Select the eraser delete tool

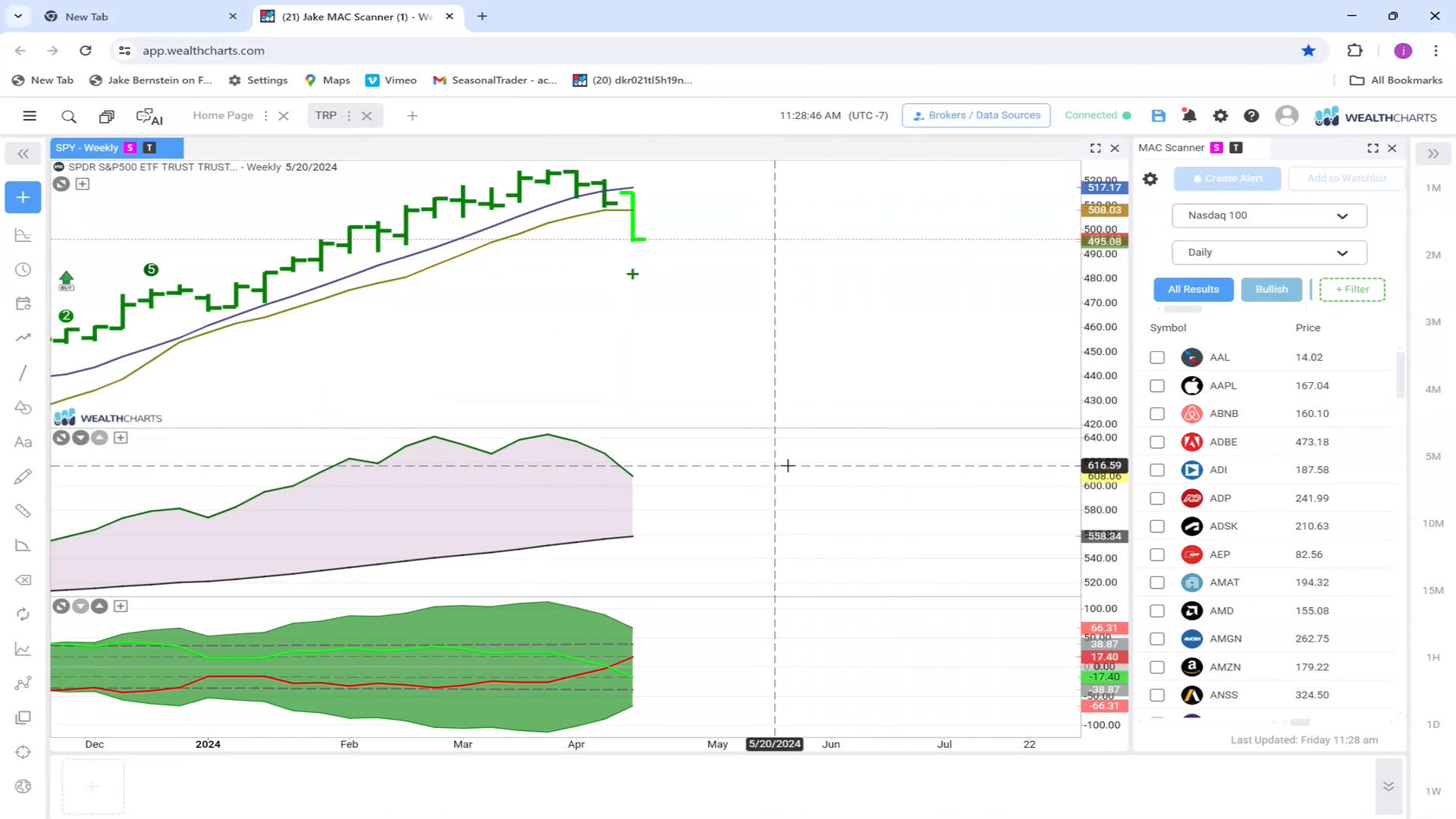click(23, 580)
